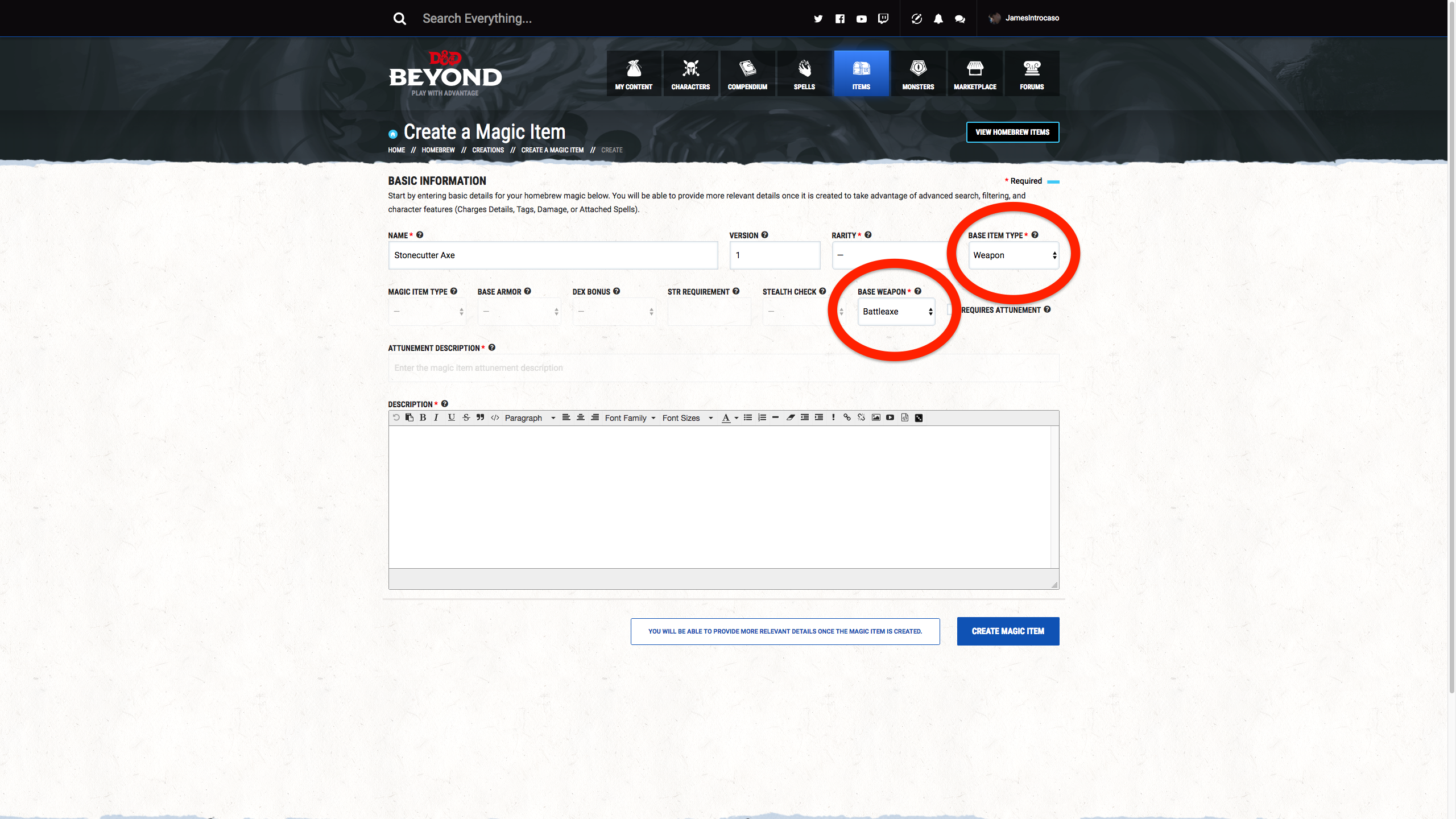Open the Font Sizes dropdown

(x=687, y=418)
